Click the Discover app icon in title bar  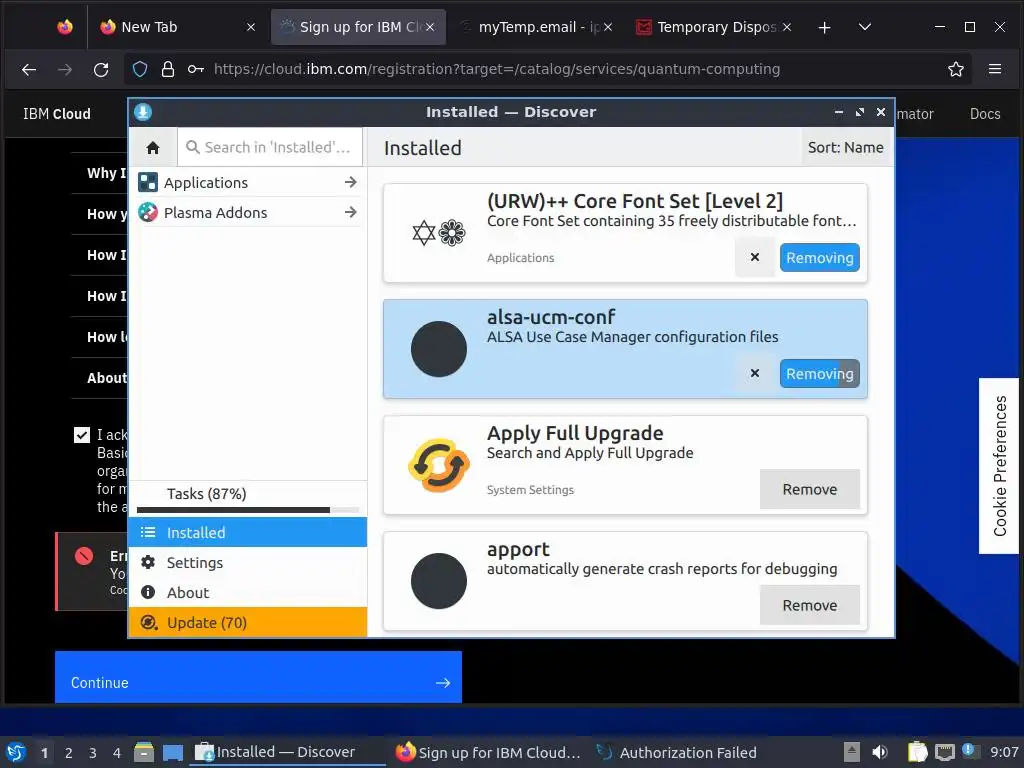[x=143, y=112]
